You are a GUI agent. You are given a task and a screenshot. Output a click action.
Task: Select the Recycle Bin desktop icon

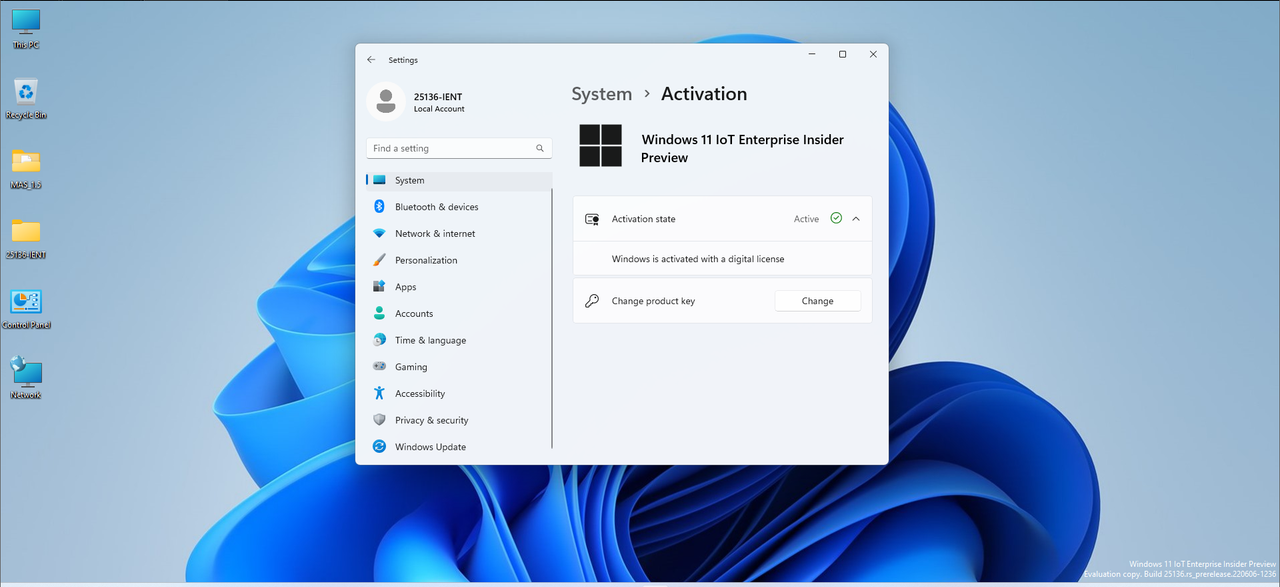click(26, 99)
